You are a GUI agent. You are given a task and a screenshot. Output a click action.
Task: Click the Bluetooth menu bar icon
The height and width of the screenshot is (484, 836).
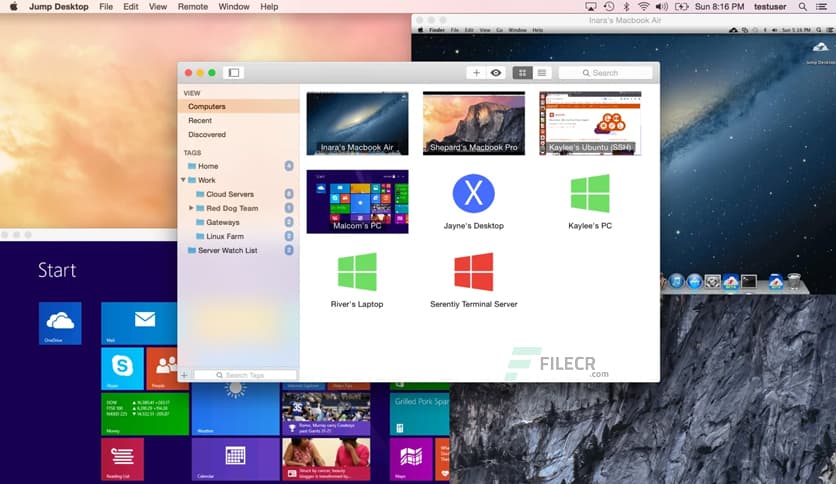pos(626,6)
